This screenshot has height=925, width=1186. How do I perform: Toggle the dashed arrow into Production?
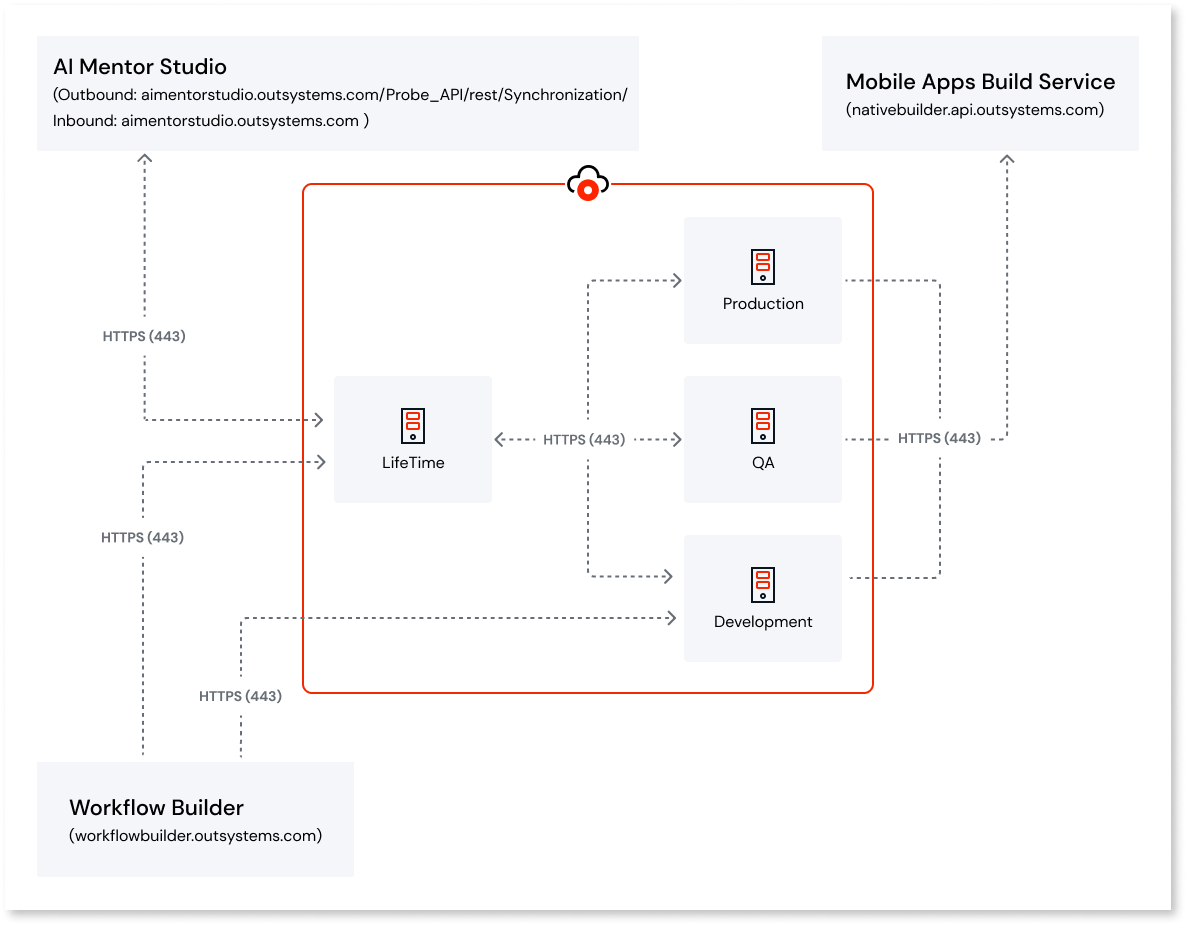(x=640, y=280)
